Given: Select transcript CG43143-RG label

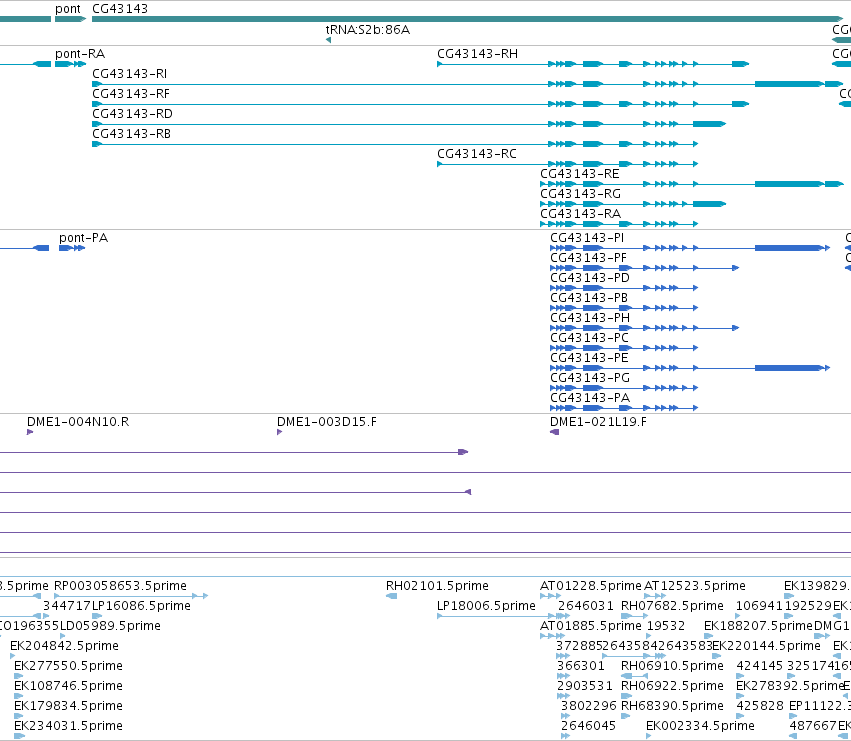Looking at the screenshot, I should (x=580, y=194).
